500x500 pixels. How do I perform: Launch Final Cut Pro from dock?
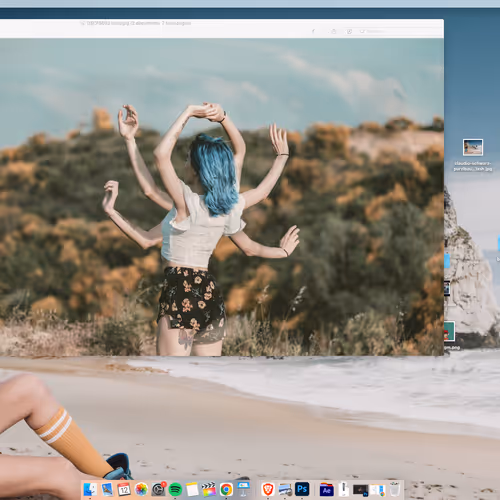(x=209, y=489)
